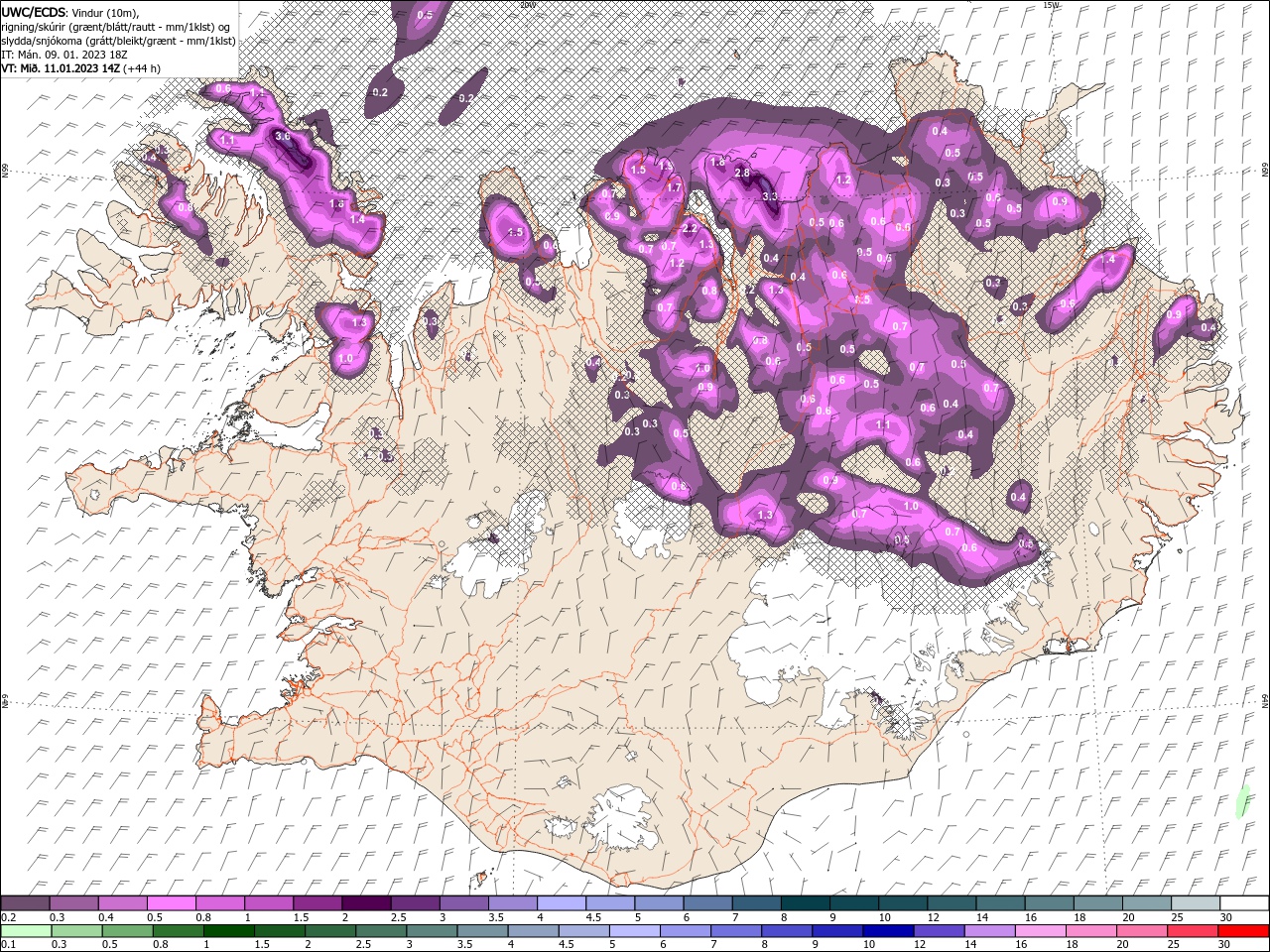
Task: Click the light purple 14 mm rain swatch
Action: tap(988, 931)
